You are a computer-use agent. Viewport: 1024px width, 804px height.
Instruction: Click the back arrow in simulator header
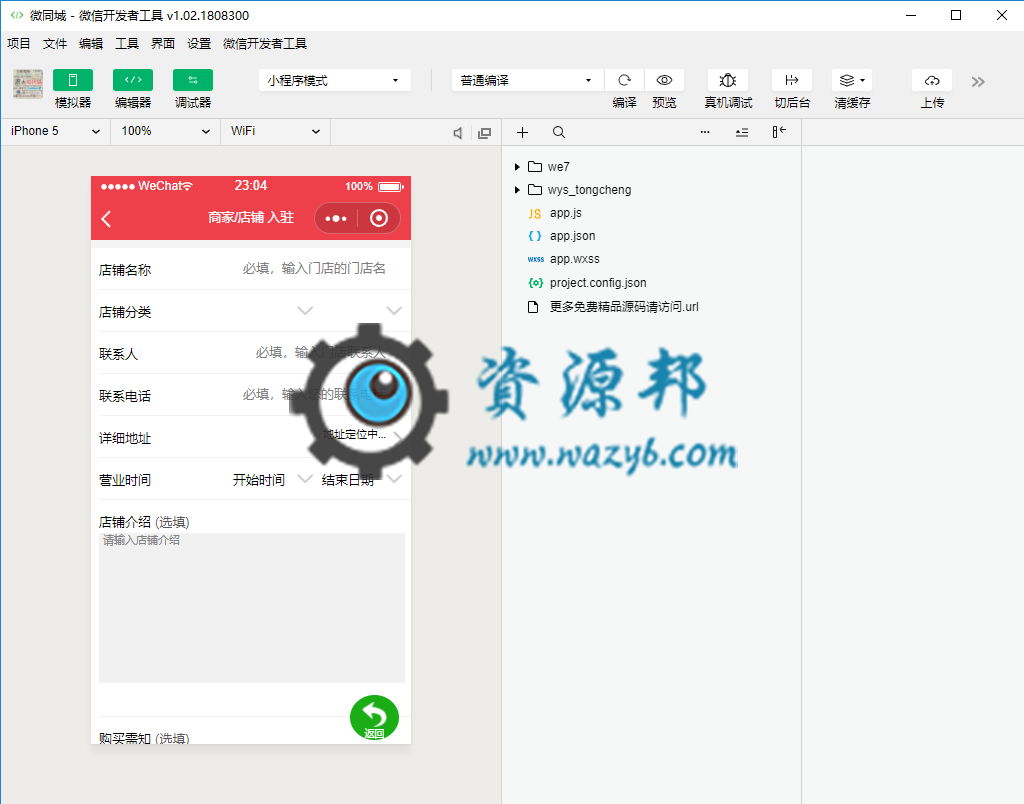coord(106,219)
